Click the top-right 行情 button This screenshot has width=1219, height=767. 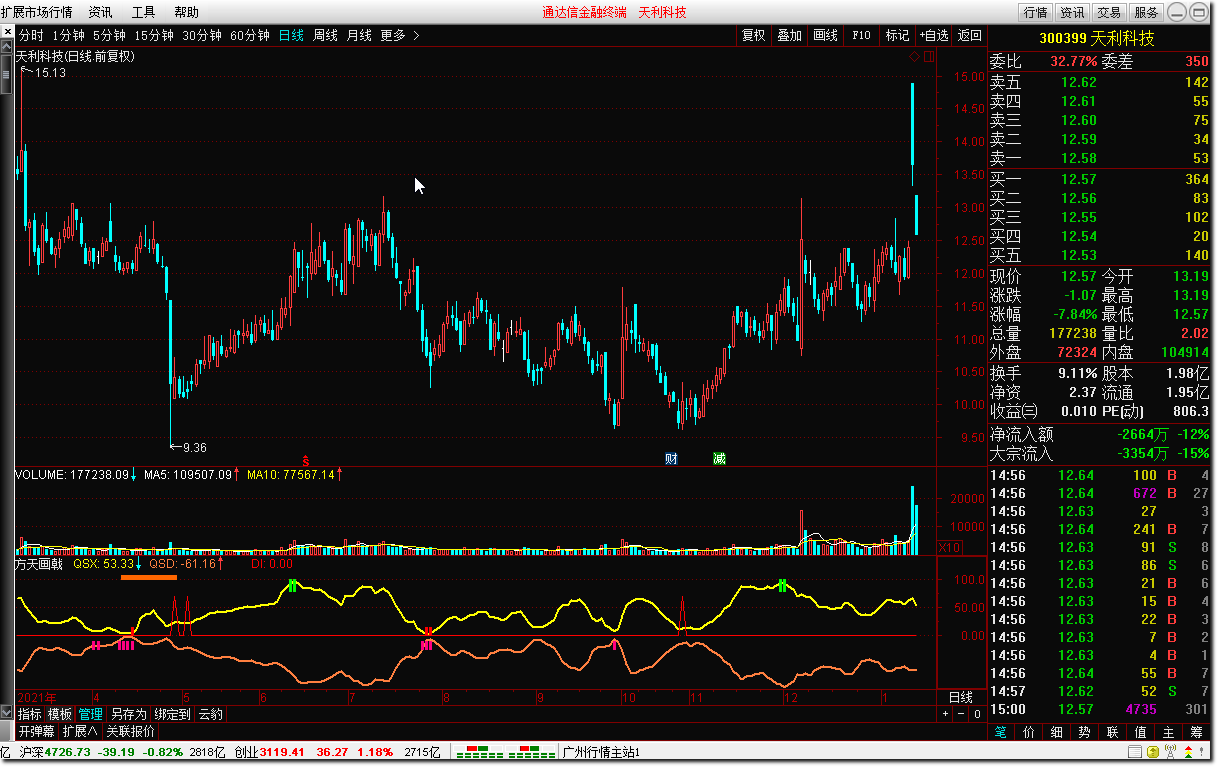[1035, 12]
